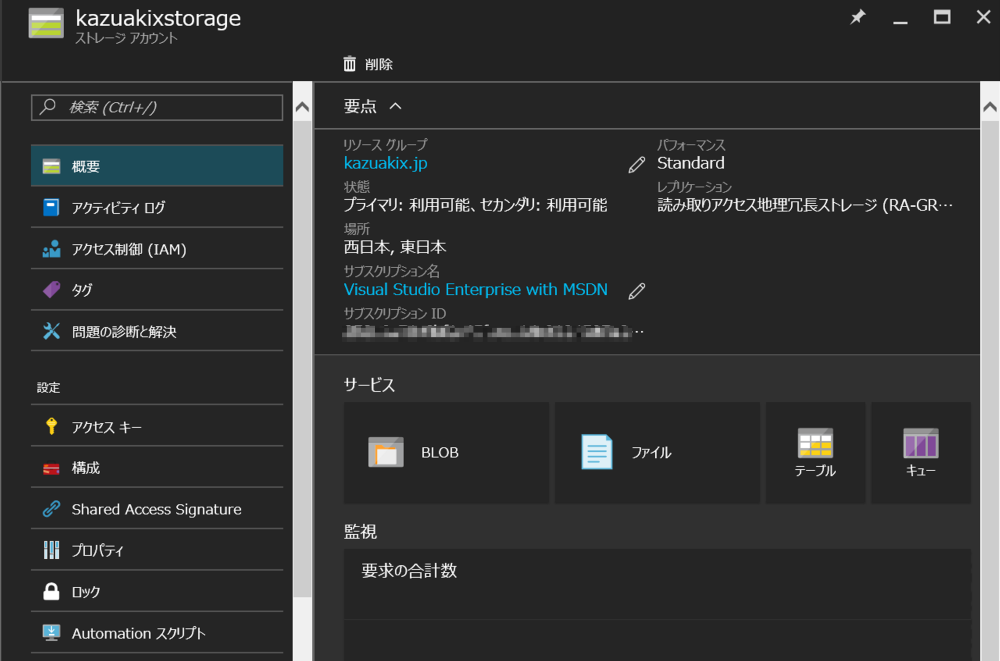
Task: Click pencil icon next to subscription name
Action: pyautogui.click(x=637, y=291)
